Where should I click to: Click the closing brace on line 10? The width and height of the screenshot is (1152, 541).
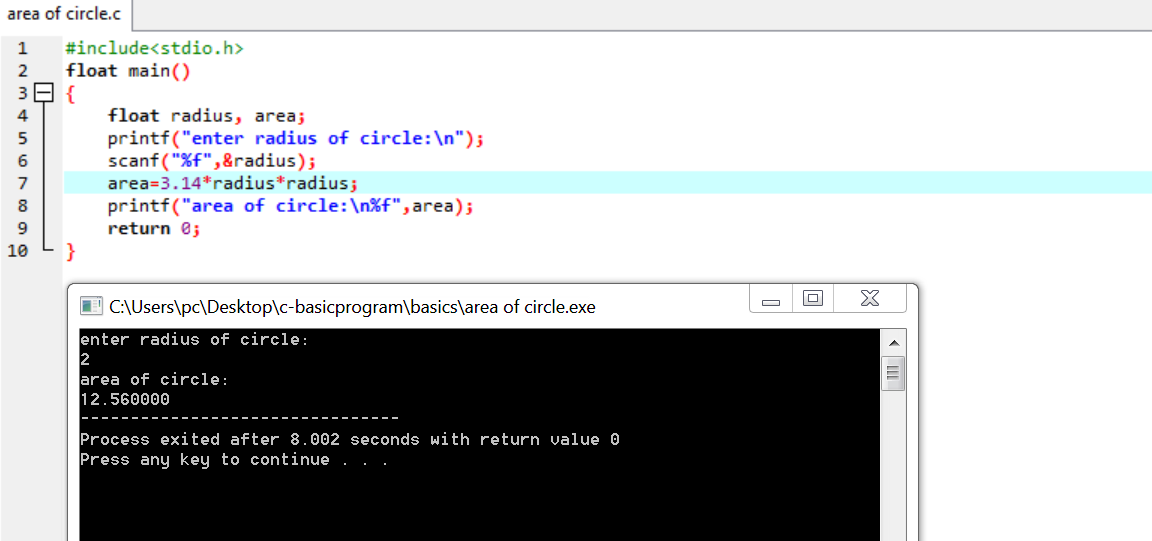coord(71,251)
